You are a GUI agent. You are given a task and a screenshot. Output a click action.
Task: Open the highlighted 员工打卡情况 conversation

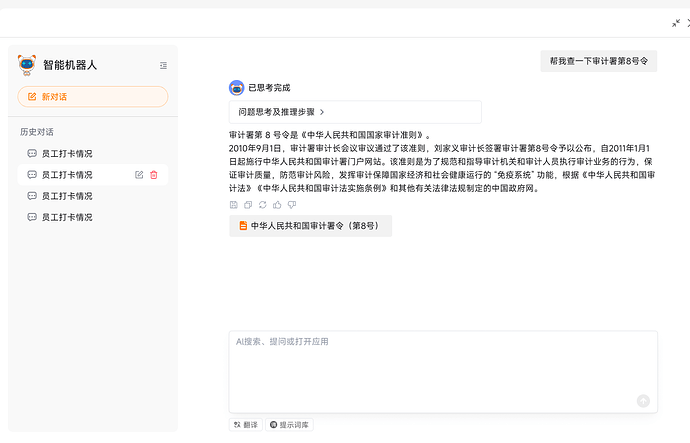click(93, 175)
